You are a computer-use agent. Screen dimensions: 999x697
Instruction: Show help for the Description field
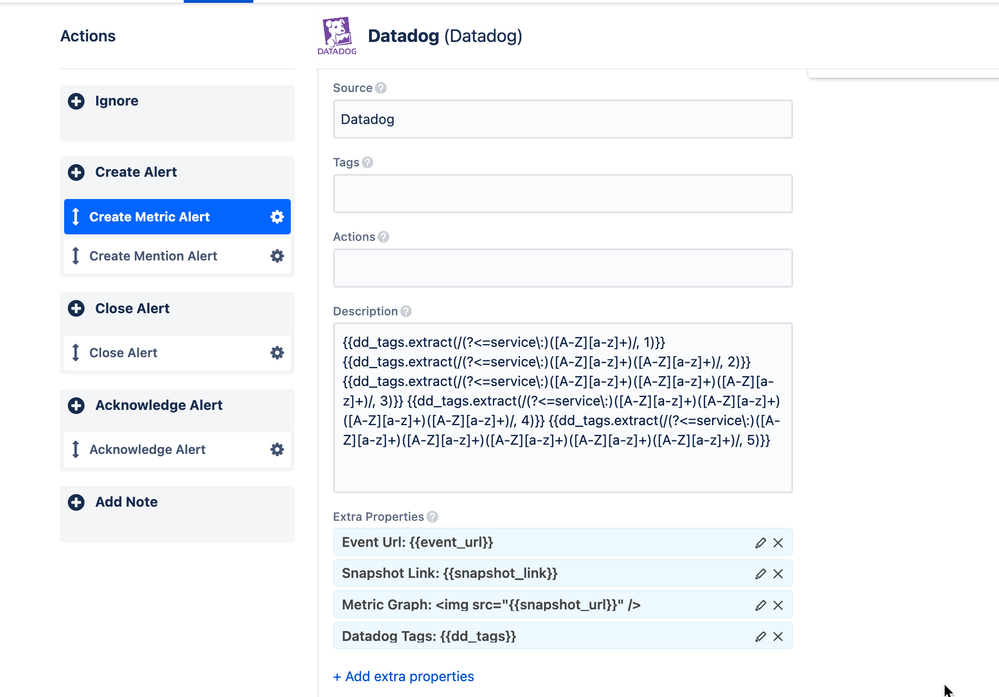point(406,312)
